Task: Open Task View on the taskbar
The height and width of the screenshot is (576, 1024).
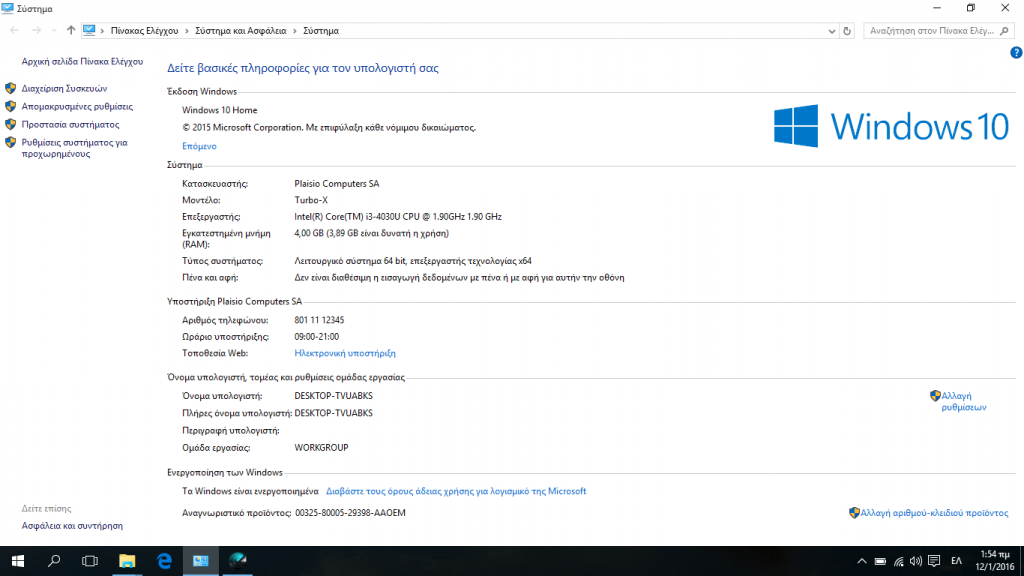Action: (x=90, y=561)
